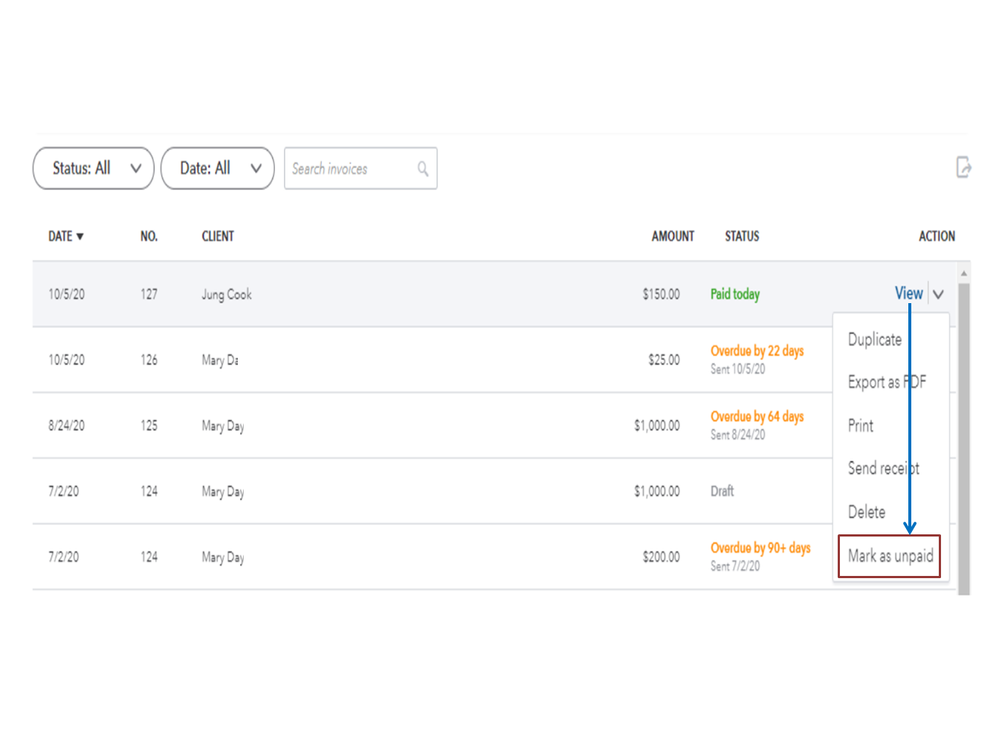Choose Duplicate from the action menu
Screen dimensions: 999x749
(875, 340)
